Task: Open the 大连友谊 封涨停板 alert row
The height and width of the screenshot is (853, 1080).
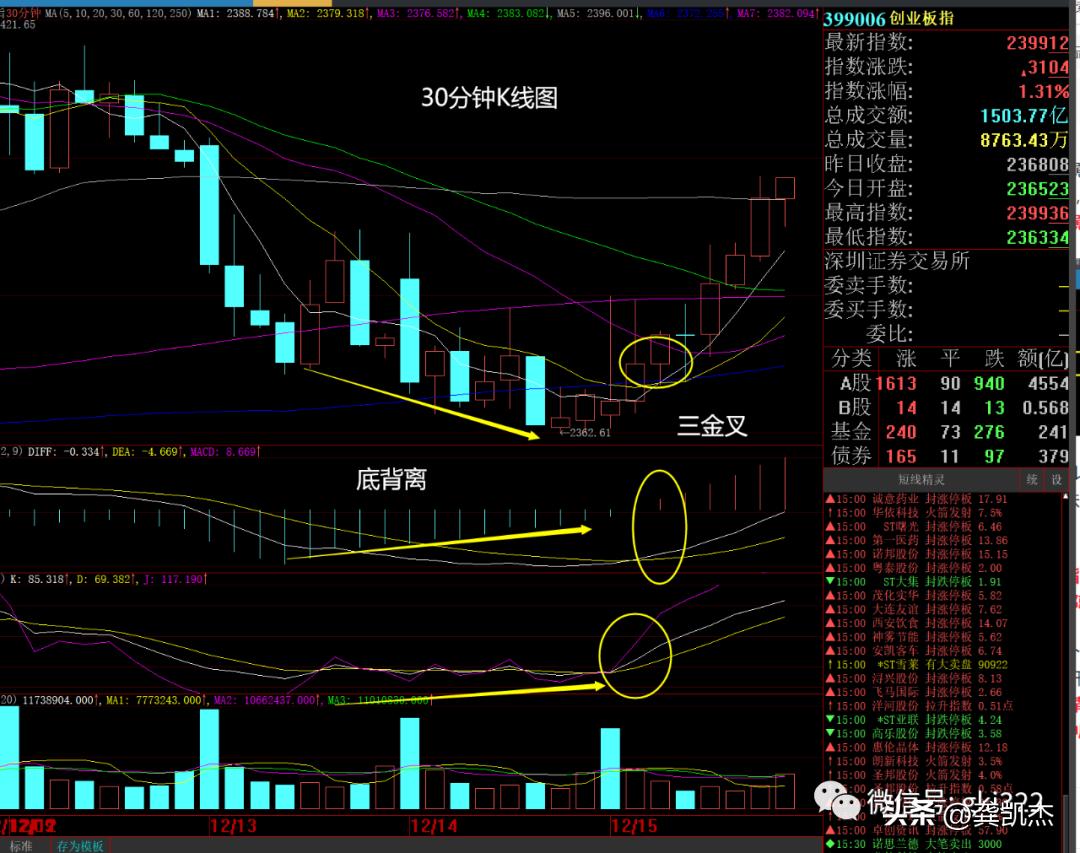Action: 915,609
